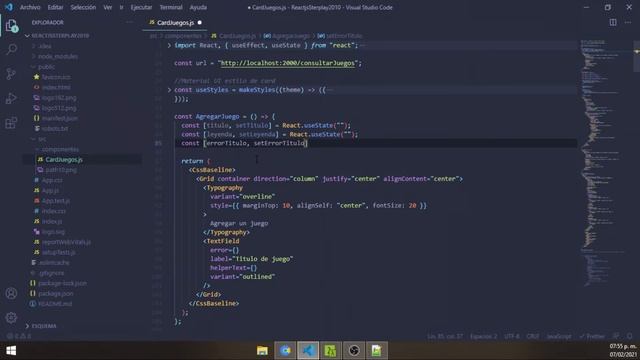Follow the localhost consultarJuegos URL link
This screenshot has height=360, width=640.
tap(288, 63)
